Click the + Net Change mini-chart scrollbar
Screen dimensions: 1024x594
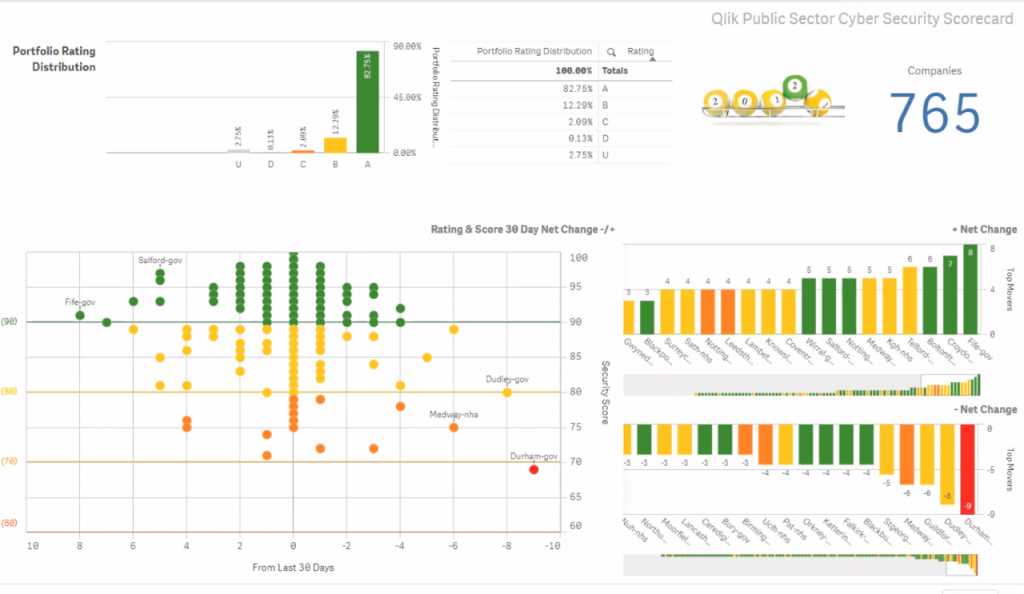pyautogui.click(x=803, y=385)
